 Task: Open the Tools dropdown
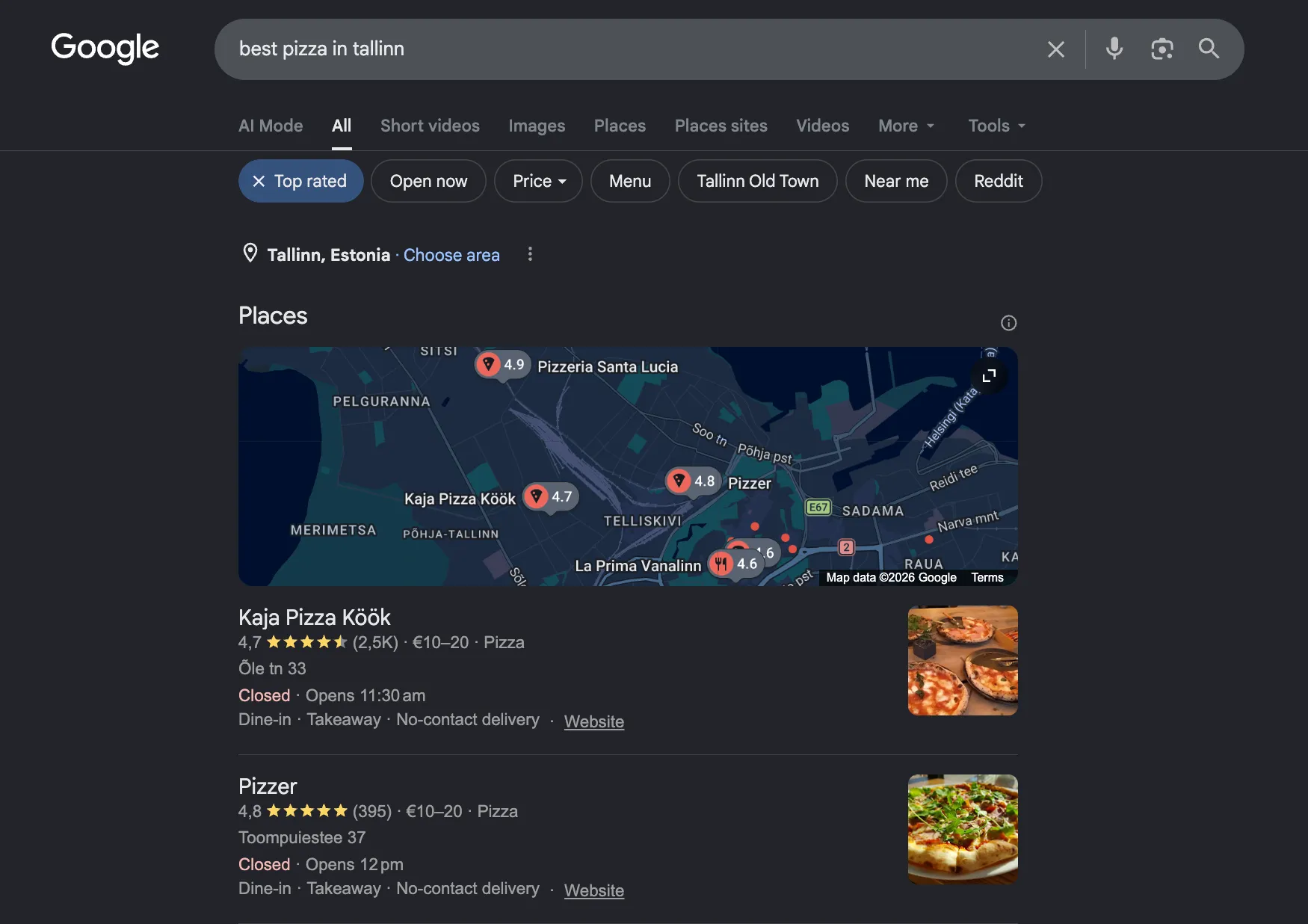click(x=996, y=126)
